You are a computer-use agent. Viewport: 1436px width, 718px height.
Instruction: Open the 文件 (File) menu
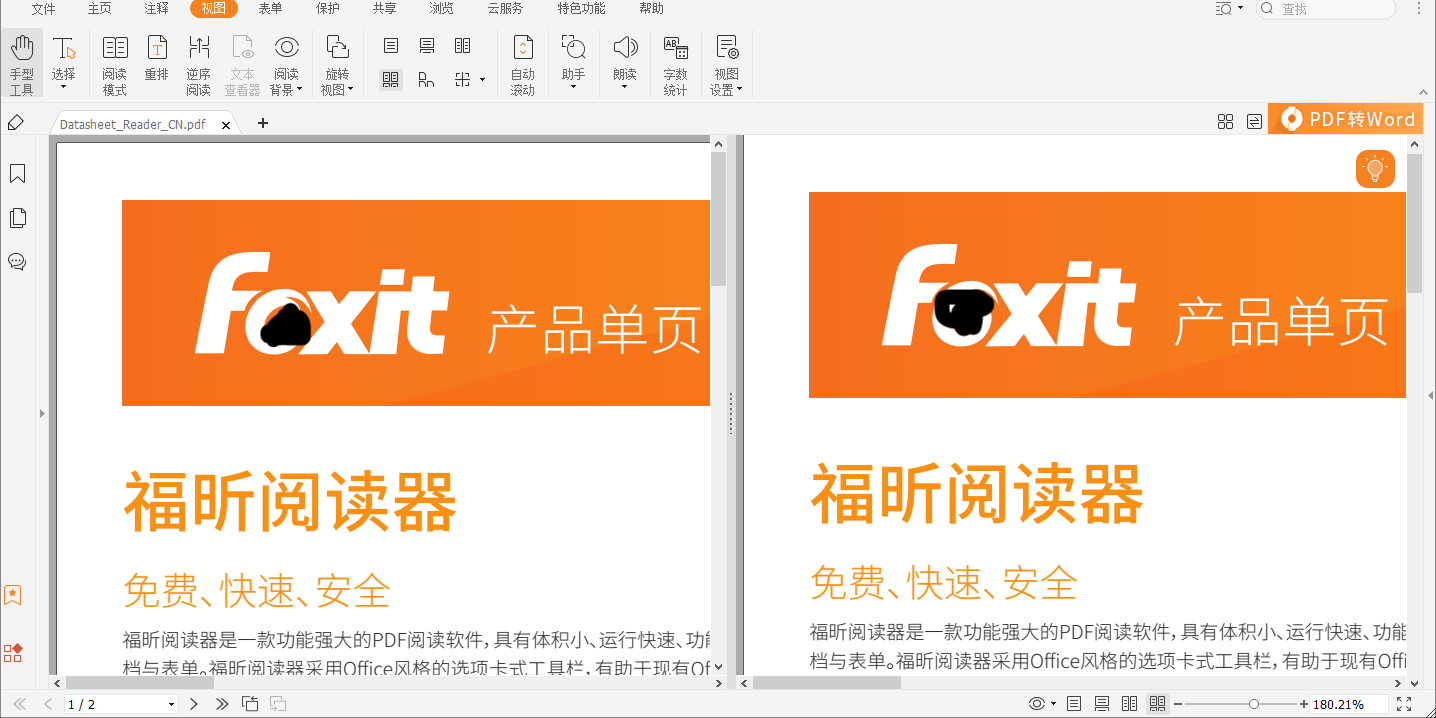[43, 9]
